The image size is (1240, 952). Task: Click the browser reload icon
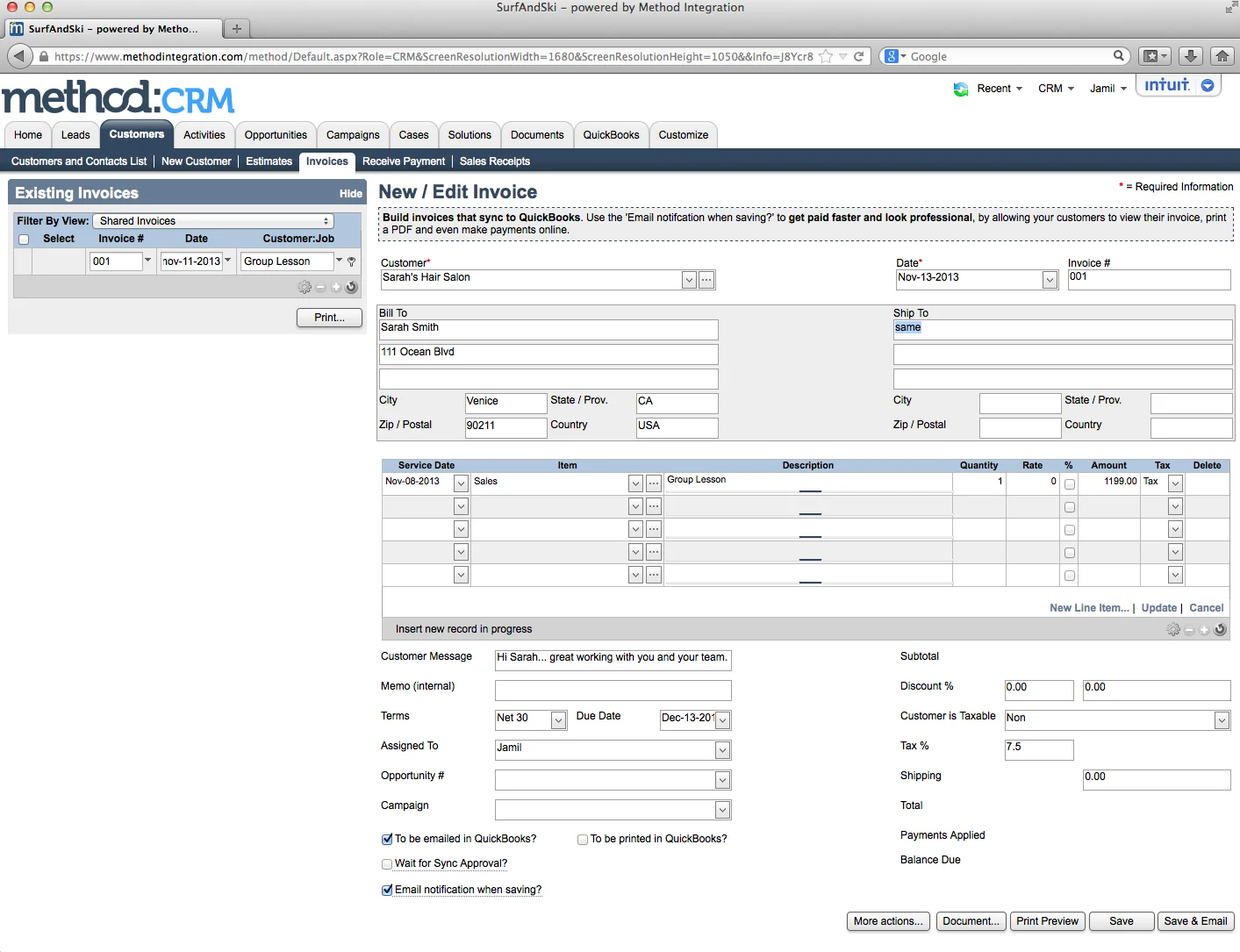(x=859, y=56)
